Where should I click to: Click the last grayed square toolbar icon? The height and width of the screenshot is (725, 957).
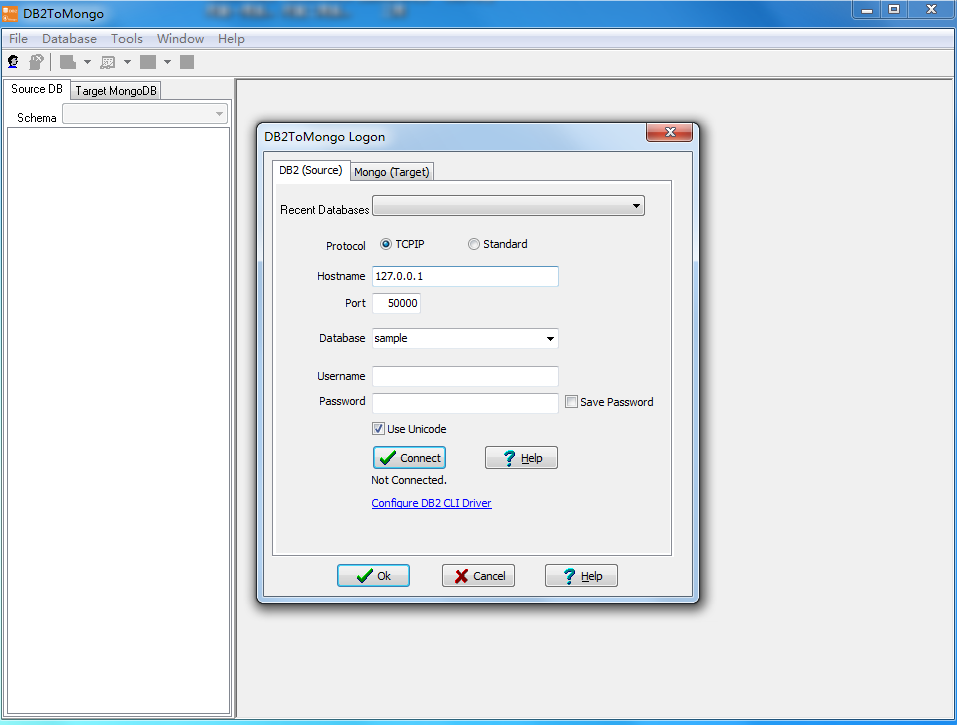tap(187, 62)
